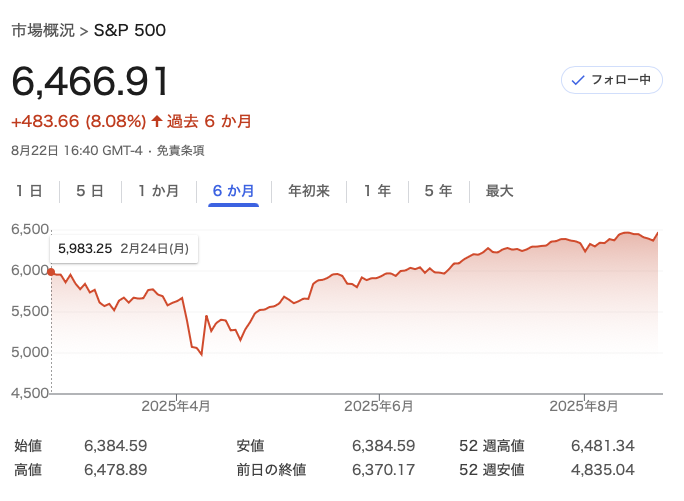684x501 pixels.
Task: Switch to 5 年 range tab
Action: point(438,190)
